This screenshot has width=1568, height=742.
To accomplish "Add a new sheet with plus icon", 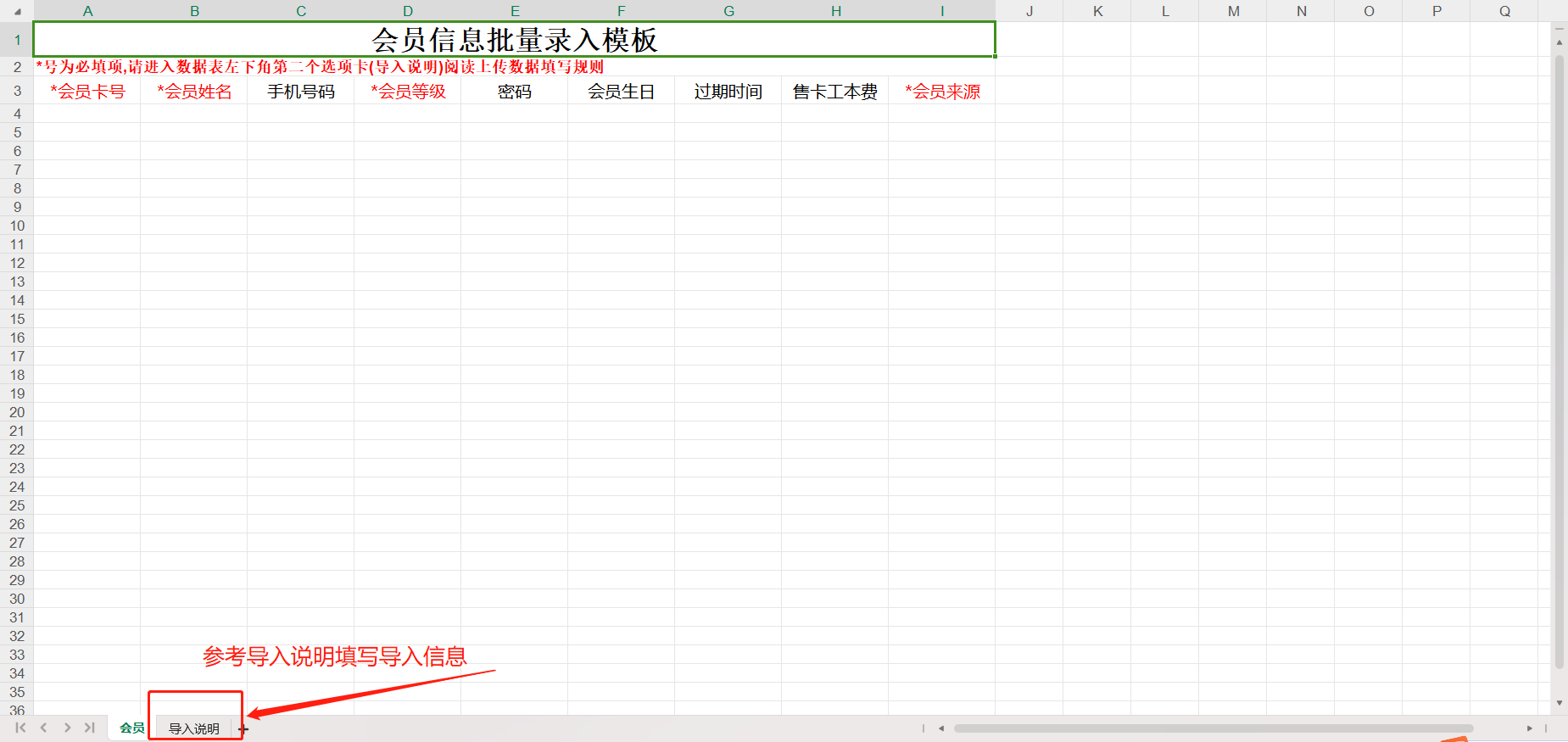I will click(x=243, y=729).
